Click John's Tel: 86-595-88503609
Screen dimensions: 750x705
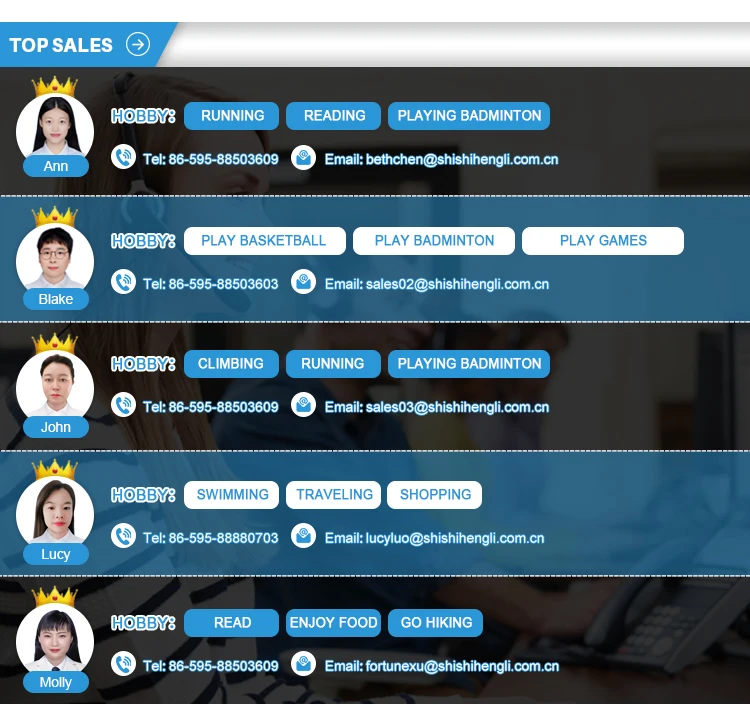(x=210, y=407)
